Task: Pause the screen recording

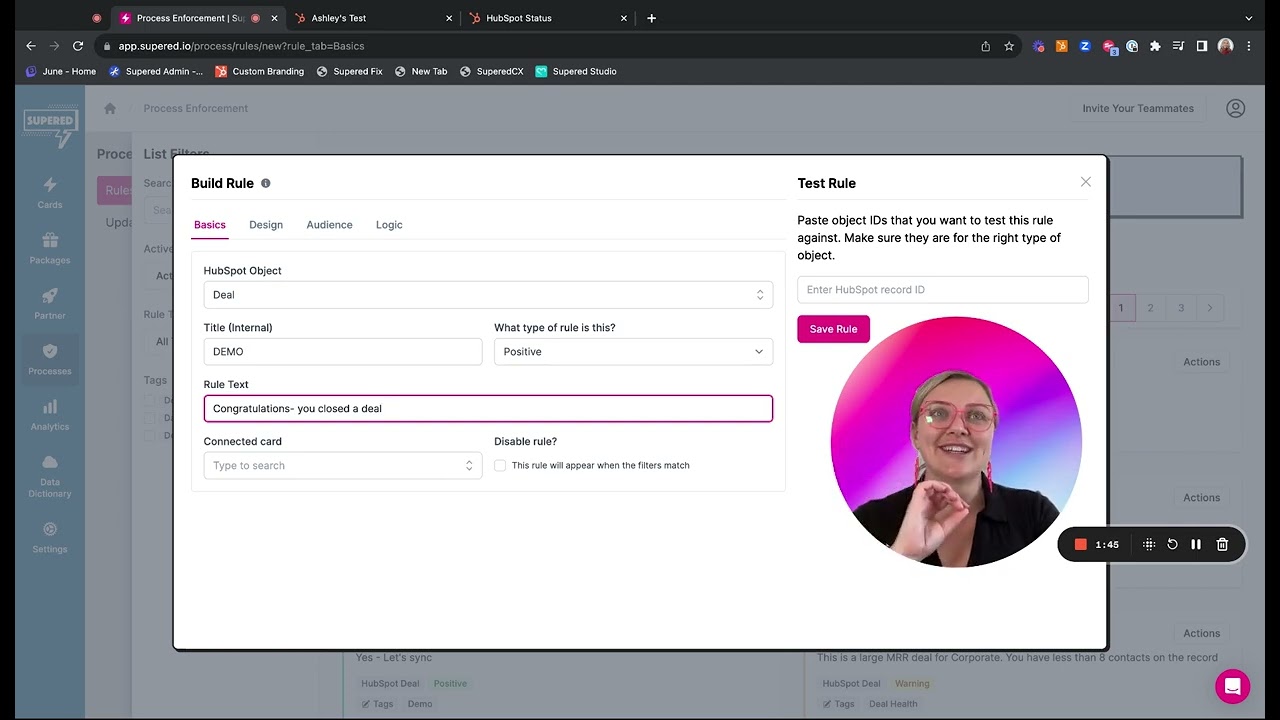Action: (1196, 544)
